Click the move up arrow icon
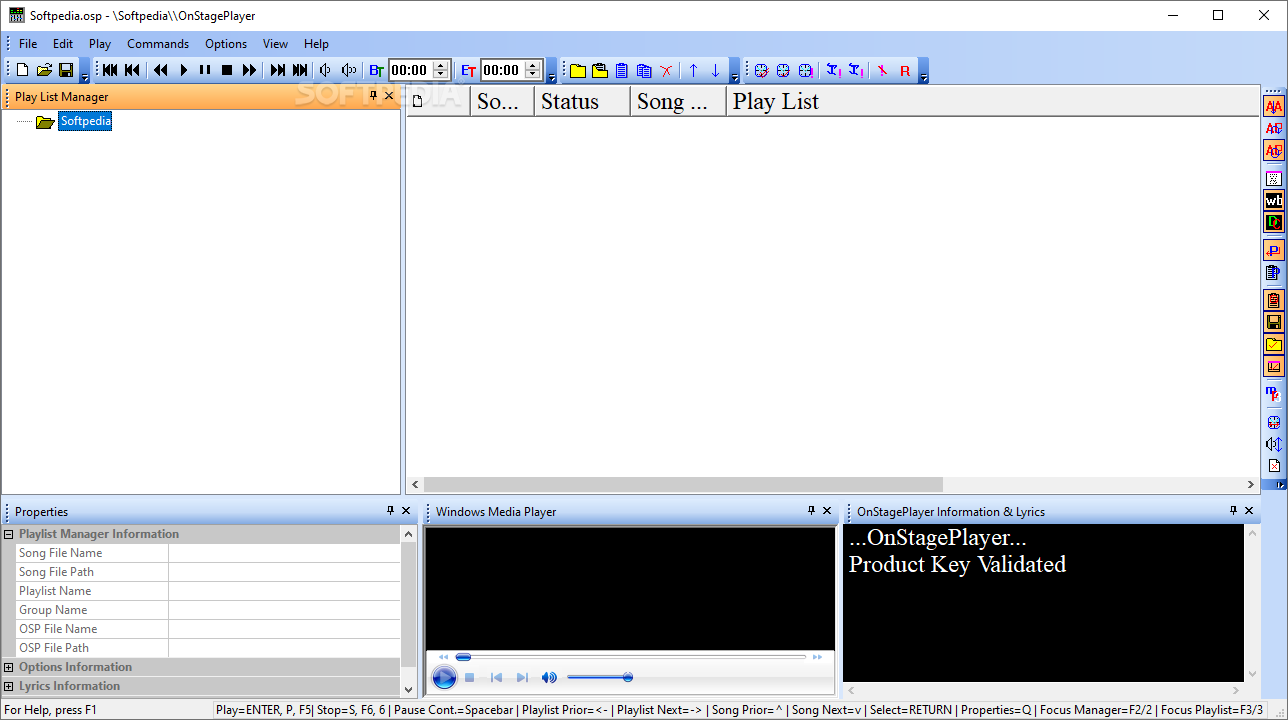Image resolution: width=1288 pixels, height=720 pixels. (693, 70)
